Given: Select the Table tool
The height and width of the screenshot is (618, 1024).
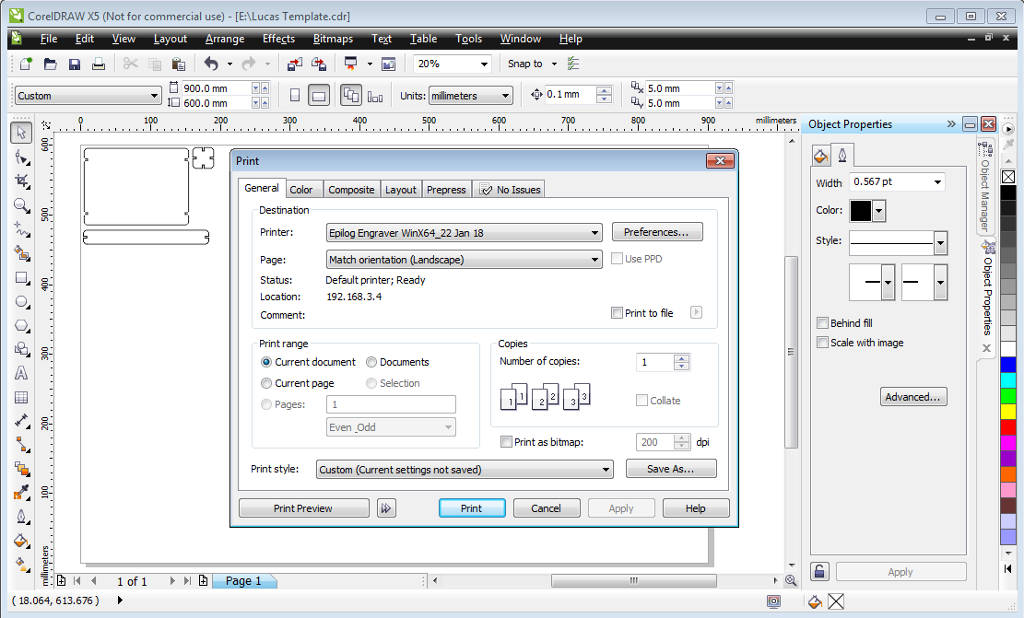Looking at the screenshot, I should click(x=22, y=397).
